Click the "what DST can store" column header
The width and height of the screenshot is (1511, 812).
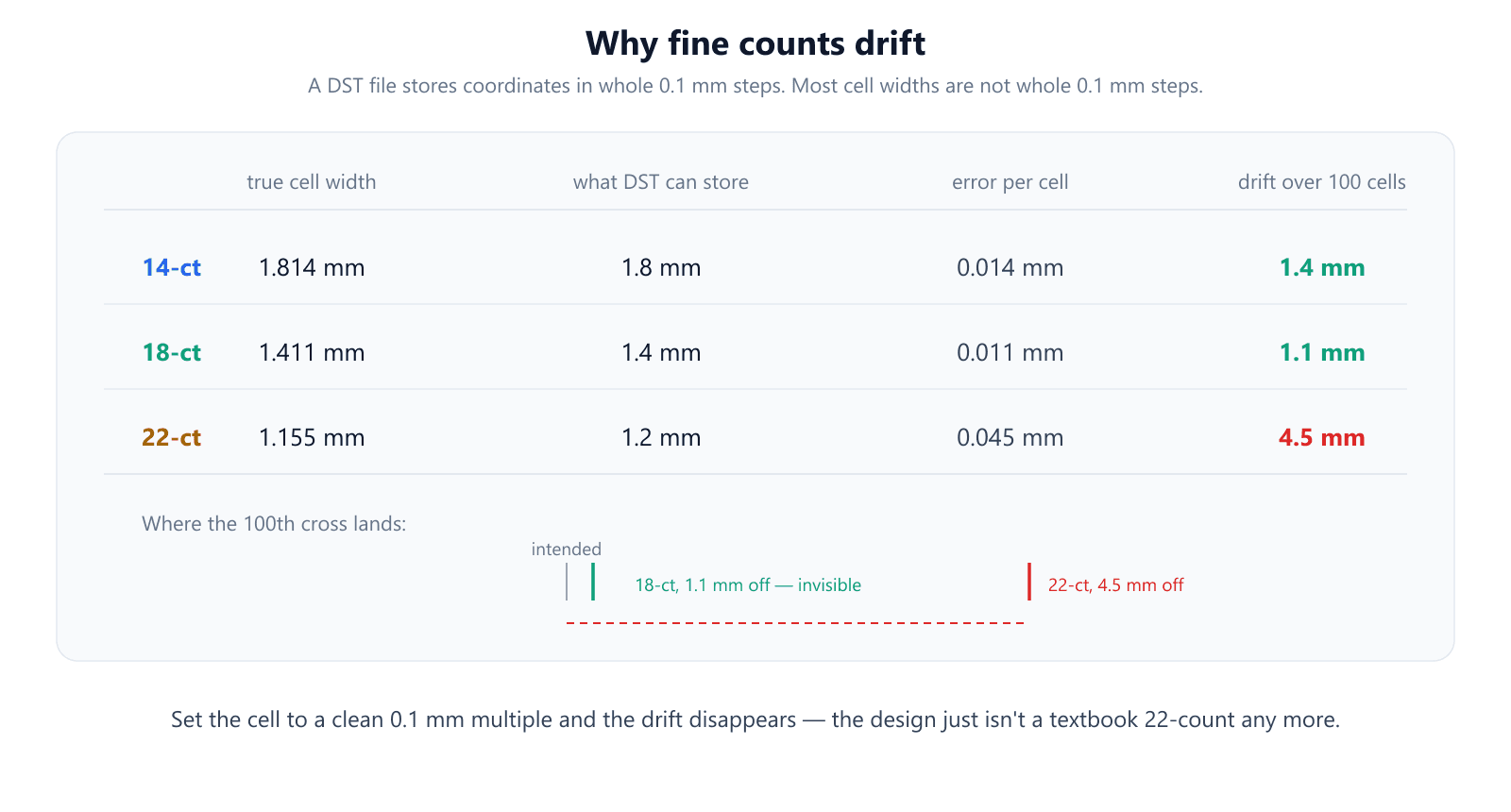pyautogui.click(x=661, y=182)
